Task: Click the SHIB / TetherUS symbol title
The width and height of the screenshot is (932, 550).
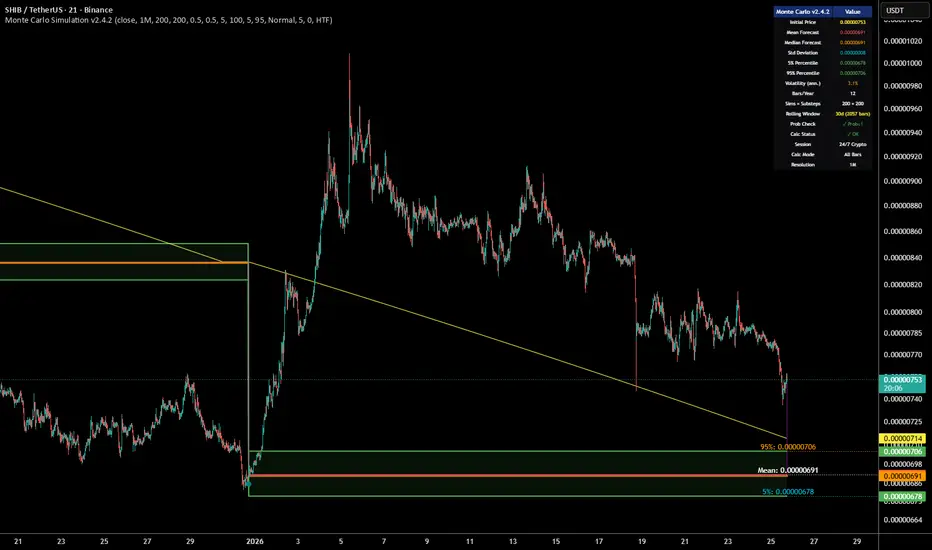Action: 59,10
